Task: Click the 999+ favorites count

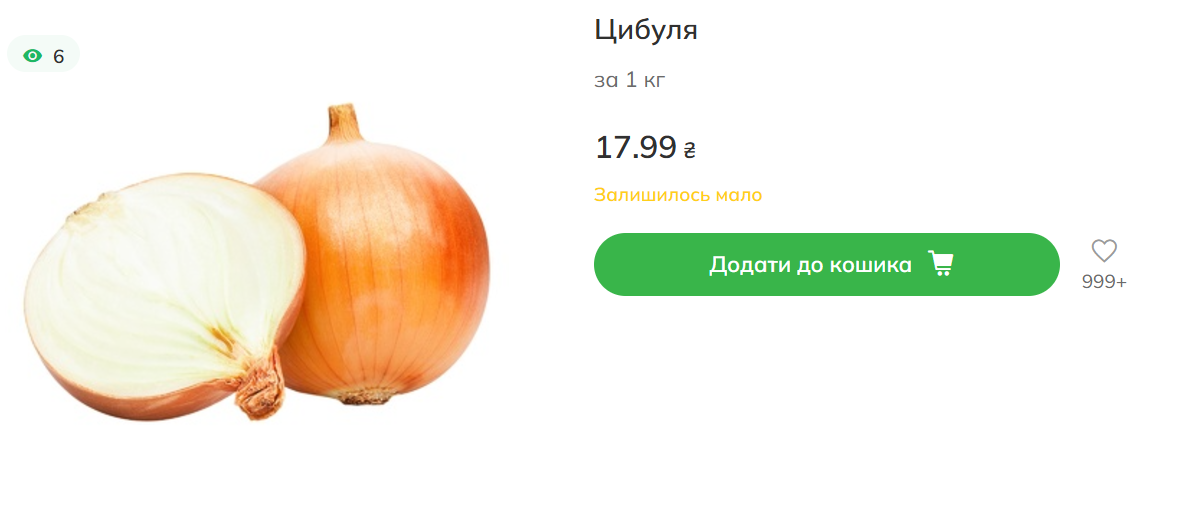Action: pyautogui.click(x=1104, y=282)
